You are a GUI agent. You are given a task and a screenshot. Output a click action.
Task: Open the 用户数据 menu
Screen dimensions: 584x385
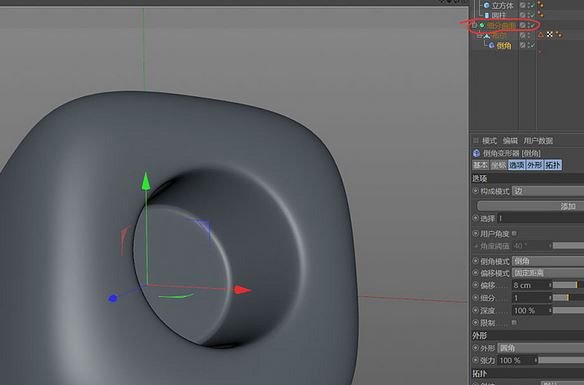(x=538, y=141)
